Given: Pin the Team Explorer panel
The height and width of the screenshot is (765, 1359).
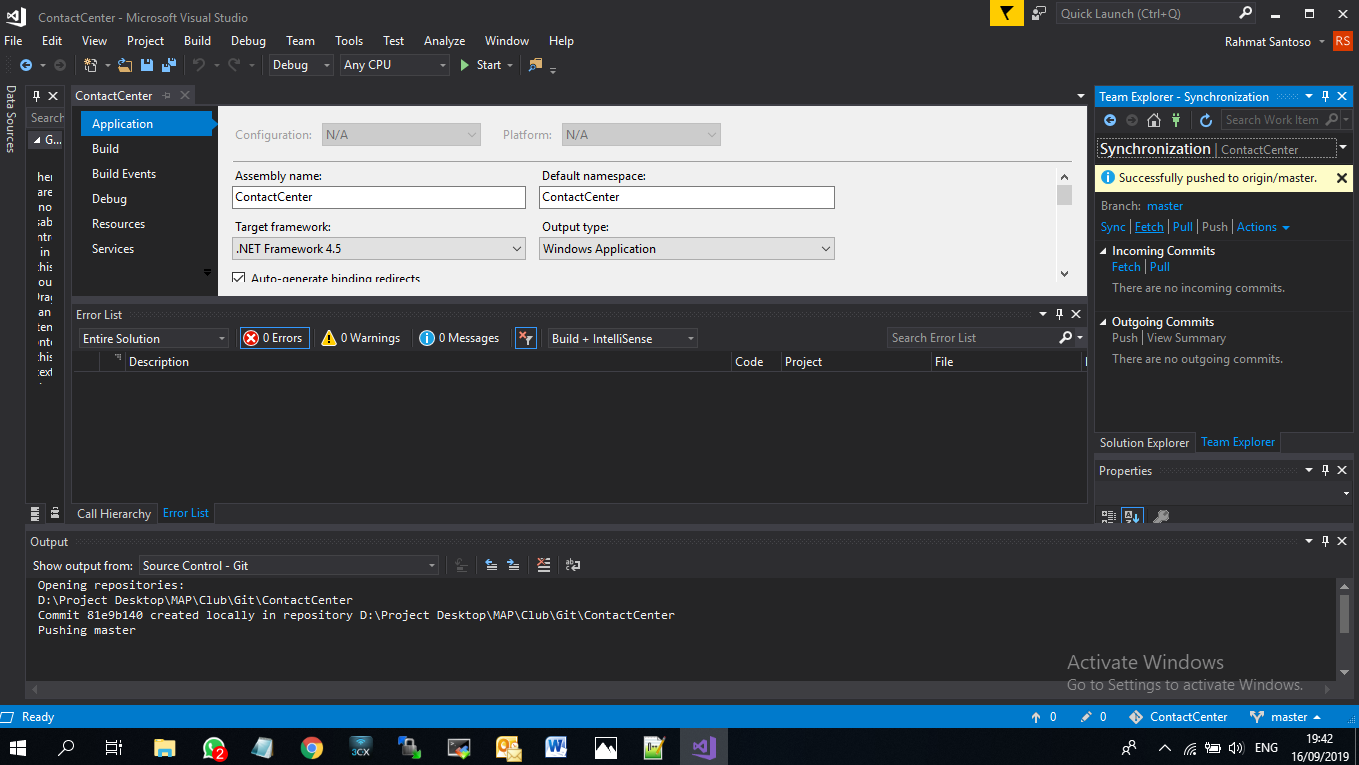Looking at the screenshot, I should [x=1326, y=97].
